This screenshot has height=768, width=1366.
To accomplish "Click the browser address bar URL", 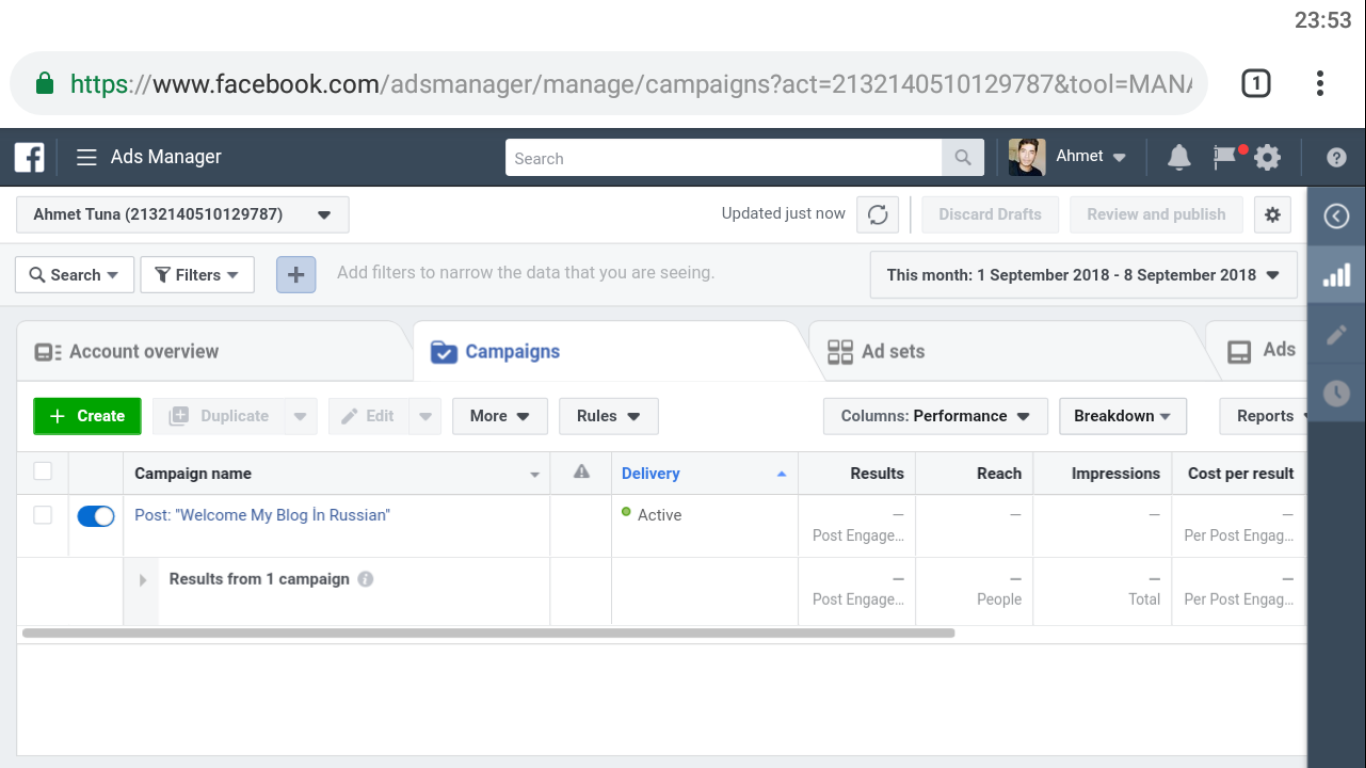I will pos(631,83).
